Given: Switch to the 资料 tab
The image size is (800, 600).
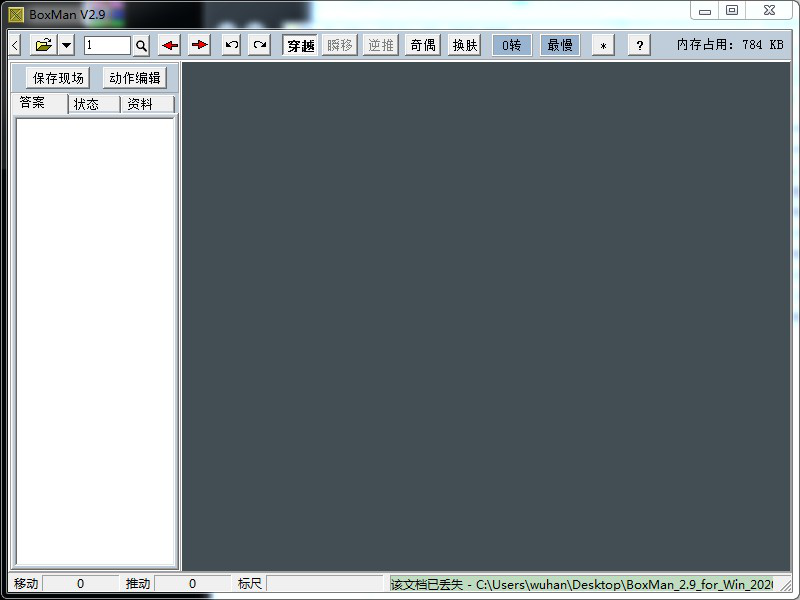Looking at the screenshot, I should tap(141, 104).
